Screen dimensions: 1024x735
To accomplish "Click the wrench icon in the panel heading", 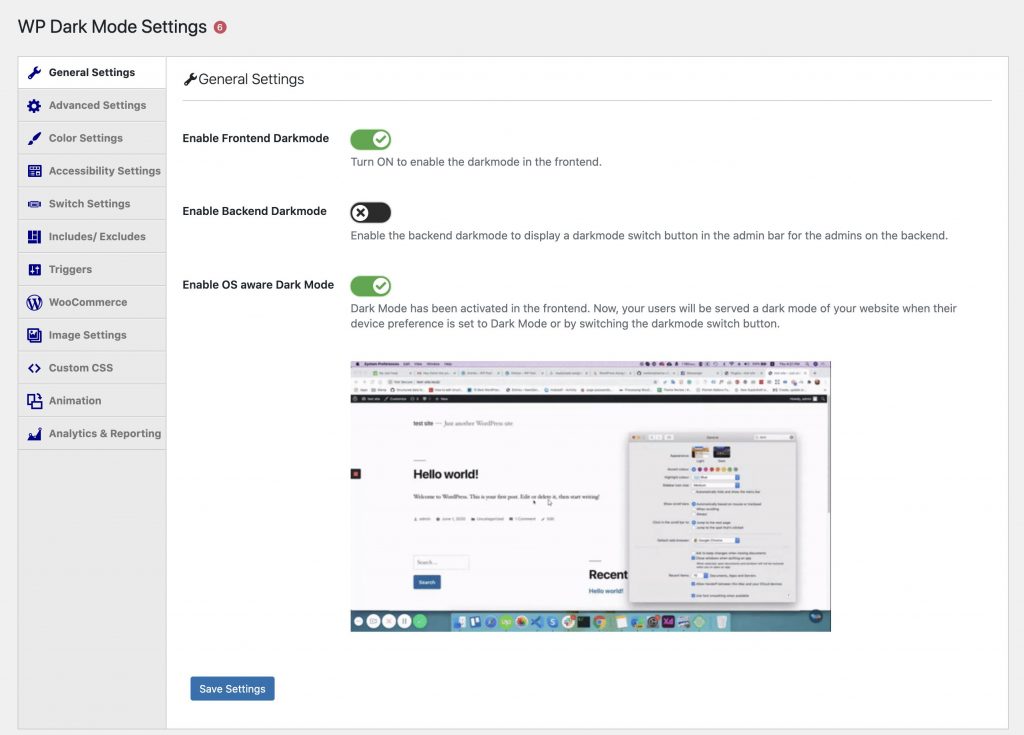I will coord(190,79).
